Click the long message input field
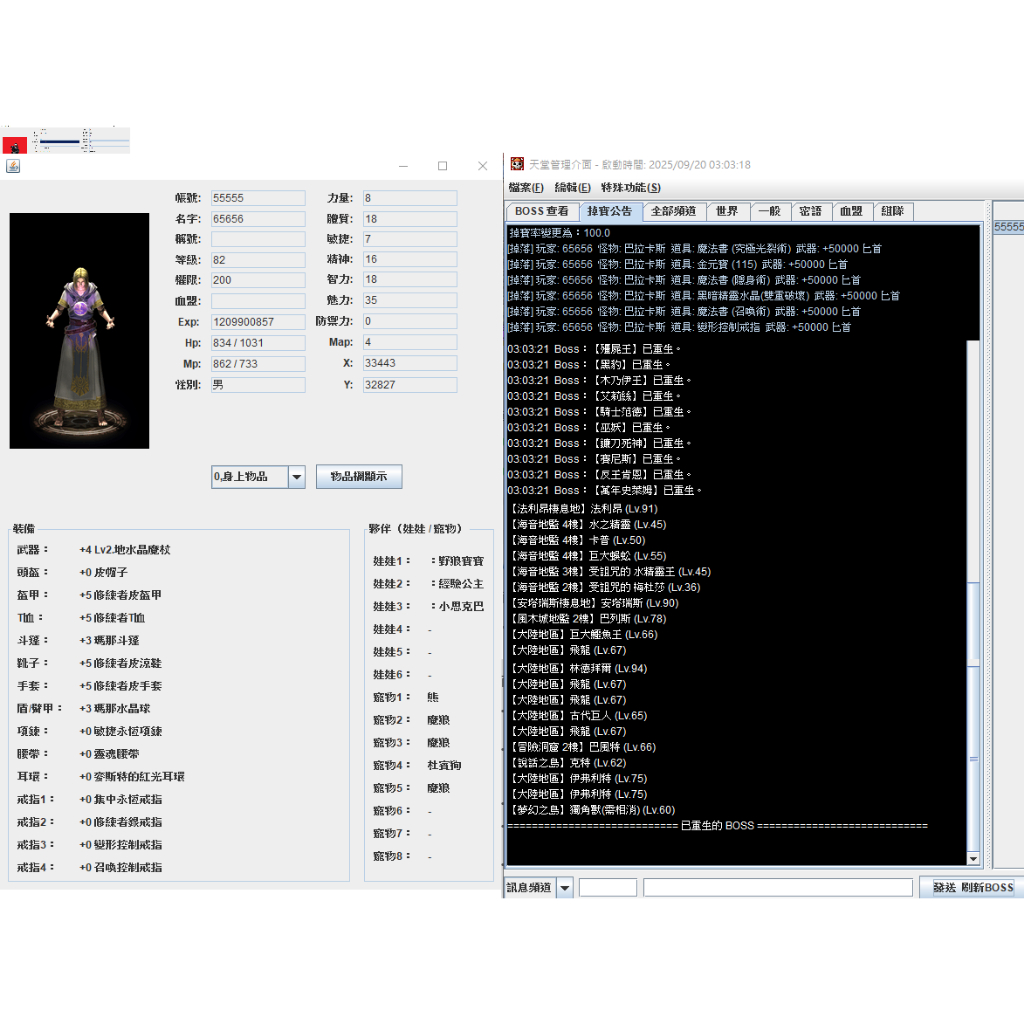Screen dimensions: 1024x1024 point(777,887)
